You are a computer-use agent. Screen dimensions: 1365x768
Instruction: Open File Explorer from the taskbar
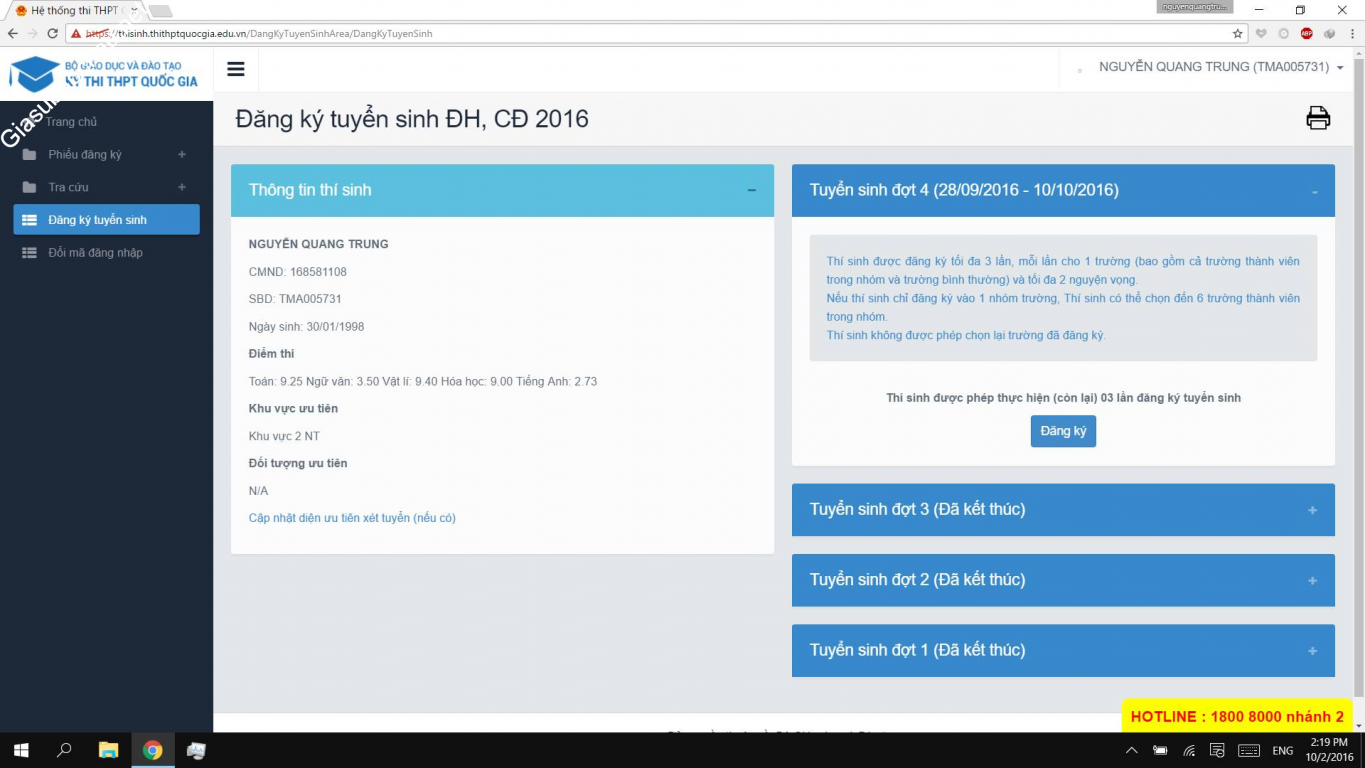click(108, 750)
